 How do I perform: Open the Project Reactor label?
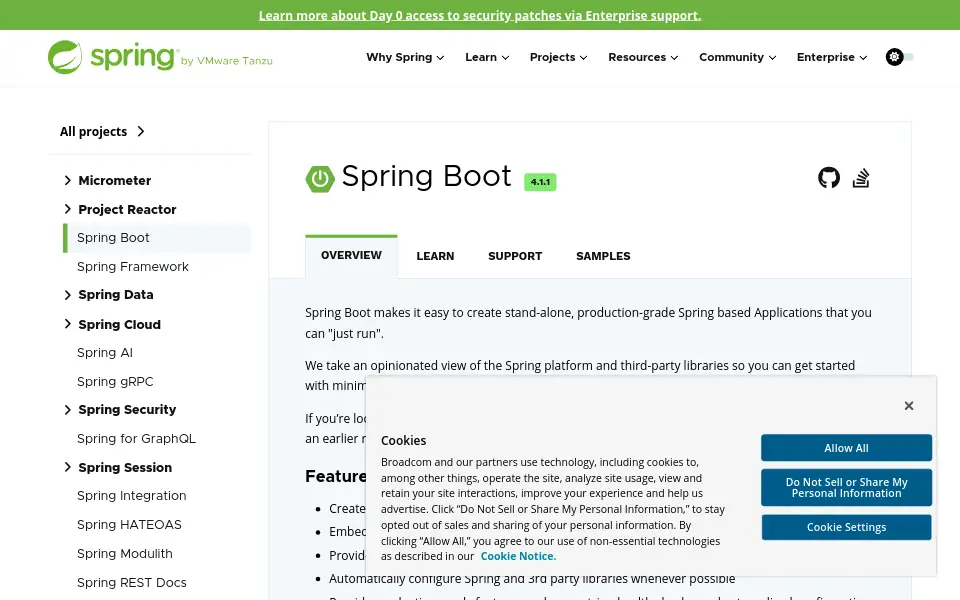click(x=127, y=209)
